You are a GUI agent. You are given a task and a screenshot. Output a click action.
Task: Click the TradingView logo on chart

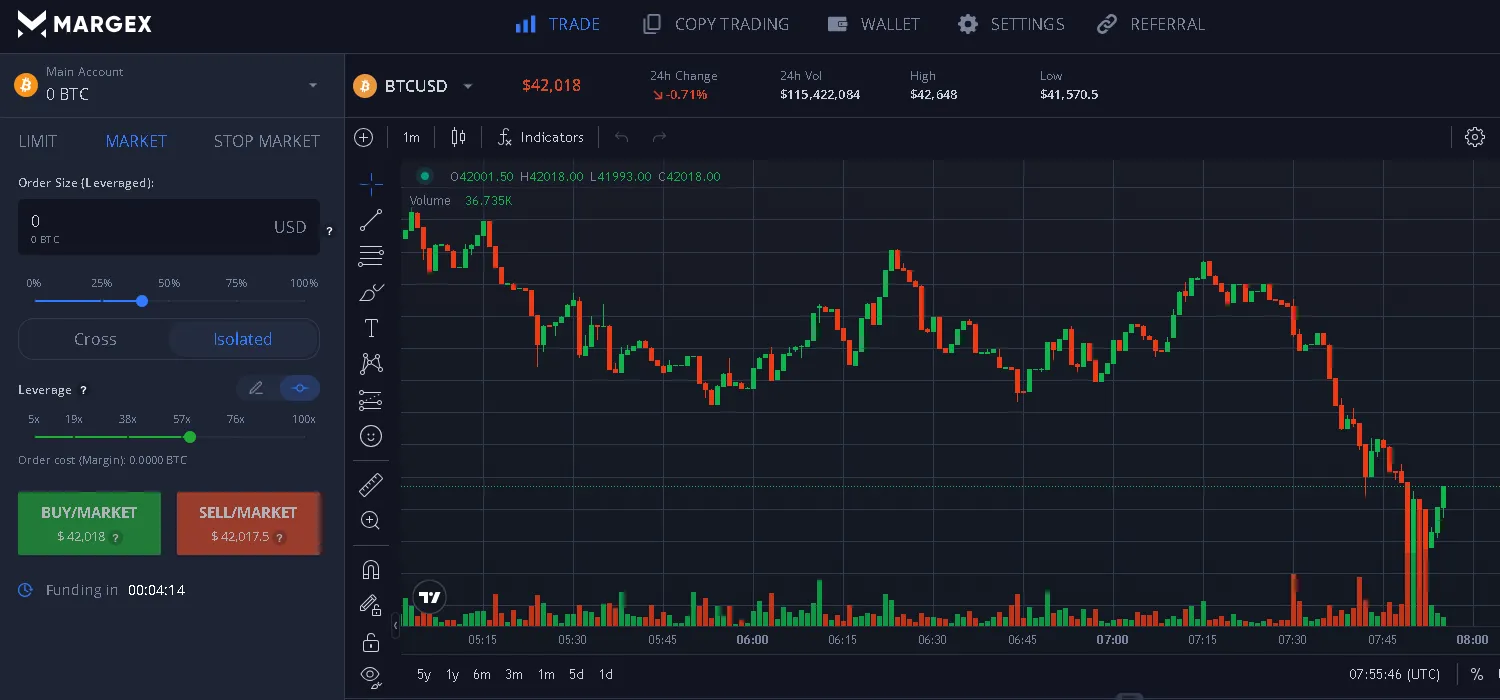pyautogui.click(x=430, y=598)
